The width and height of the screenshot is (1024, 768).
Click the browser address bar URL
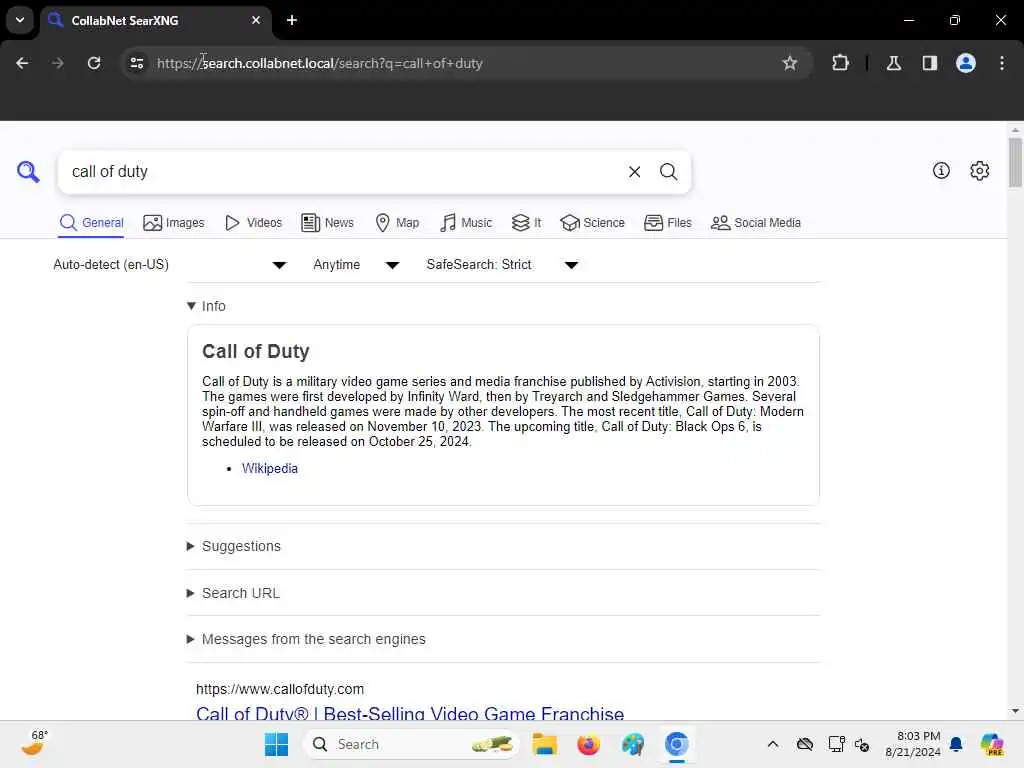tap(319, 63)
